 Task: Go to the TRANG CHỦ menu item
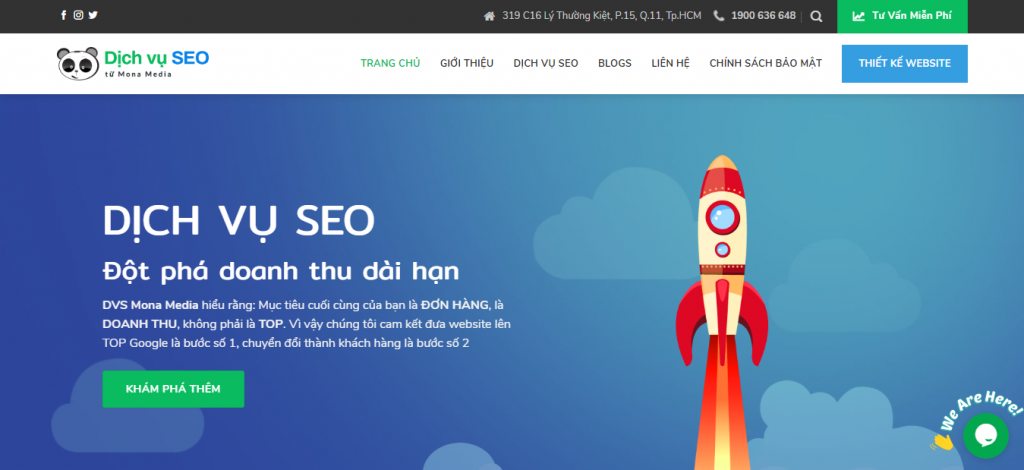tap(390, 63)
